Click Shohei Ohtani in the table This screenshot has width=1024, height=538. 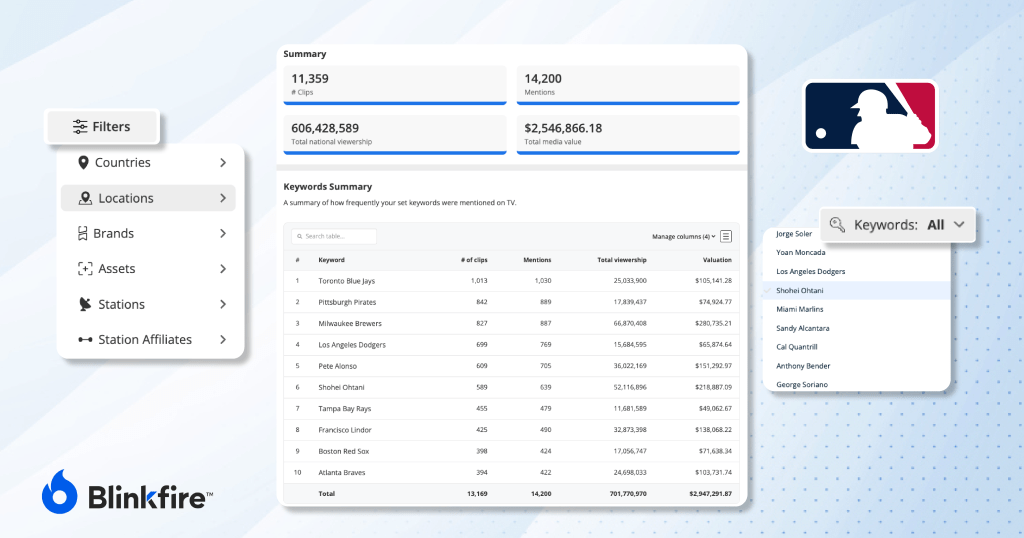tap(341, 387)
